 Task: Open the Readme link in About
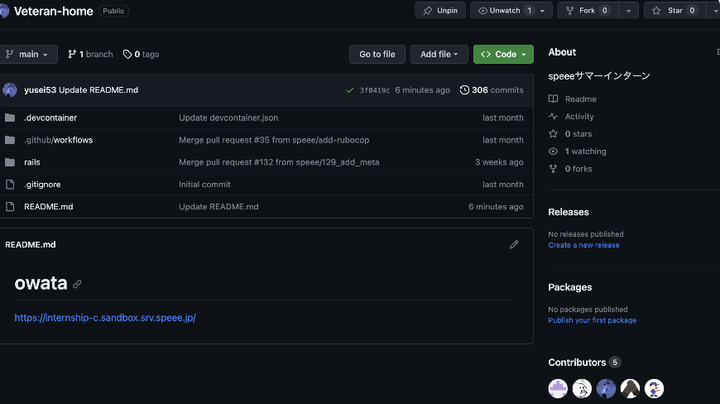pos(580,99)
